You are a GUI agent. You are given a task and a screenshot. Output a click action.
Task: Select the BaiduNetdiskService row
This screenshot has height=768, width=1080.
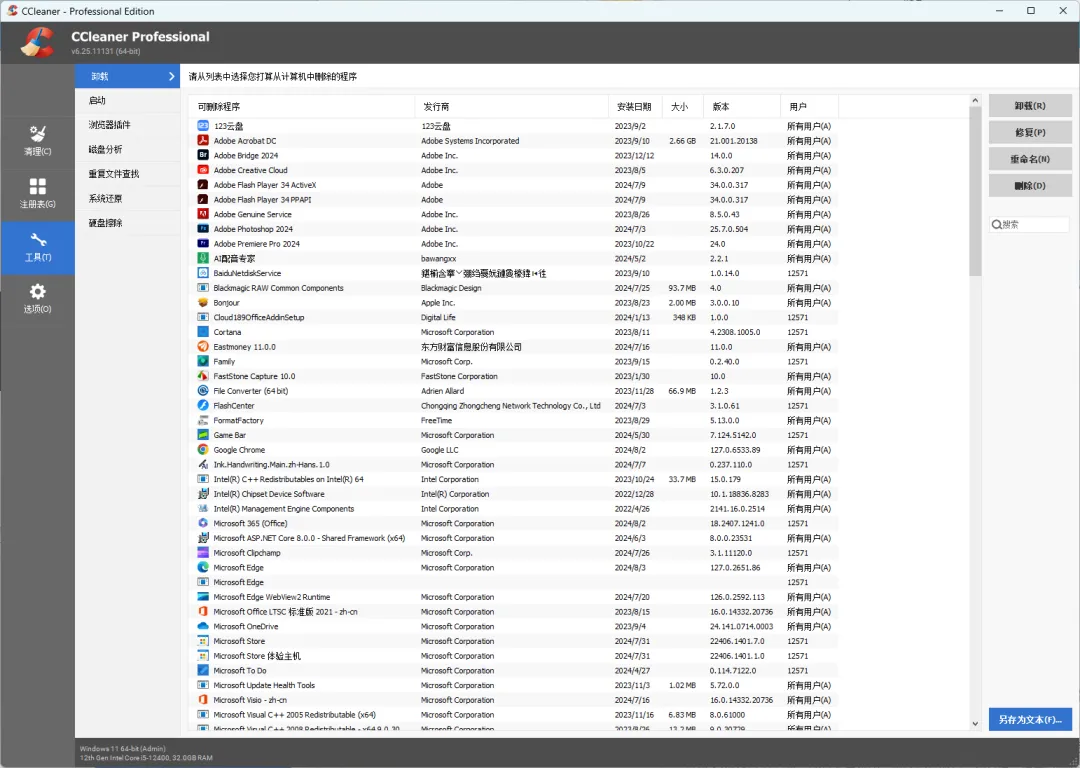513,273
